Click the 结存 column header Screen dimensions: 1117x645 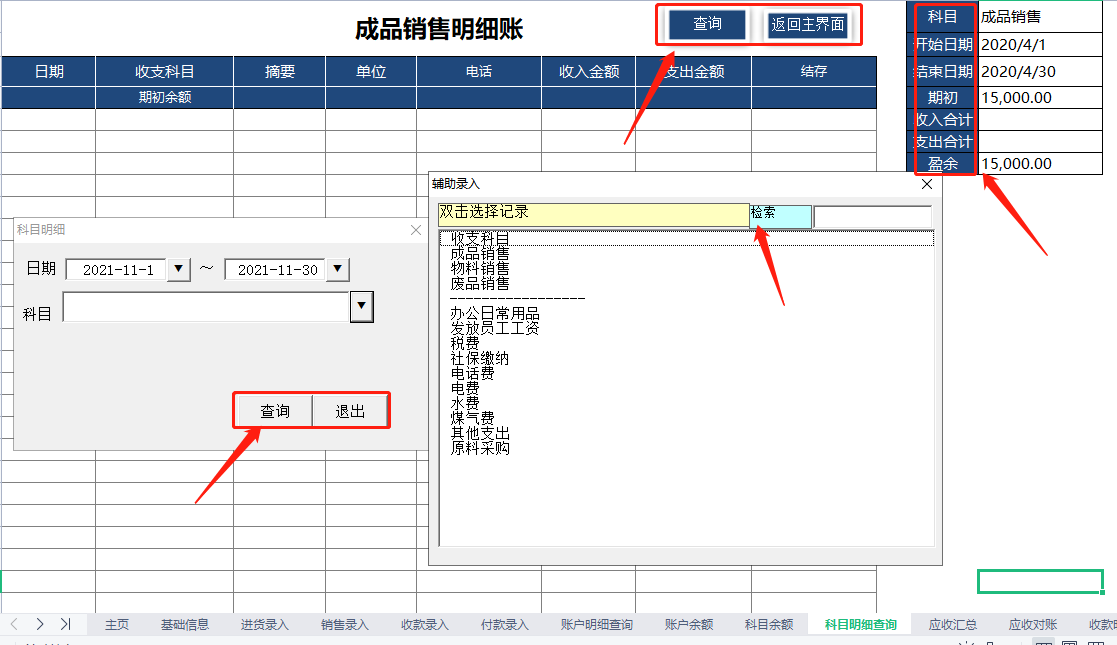point(814,72)
